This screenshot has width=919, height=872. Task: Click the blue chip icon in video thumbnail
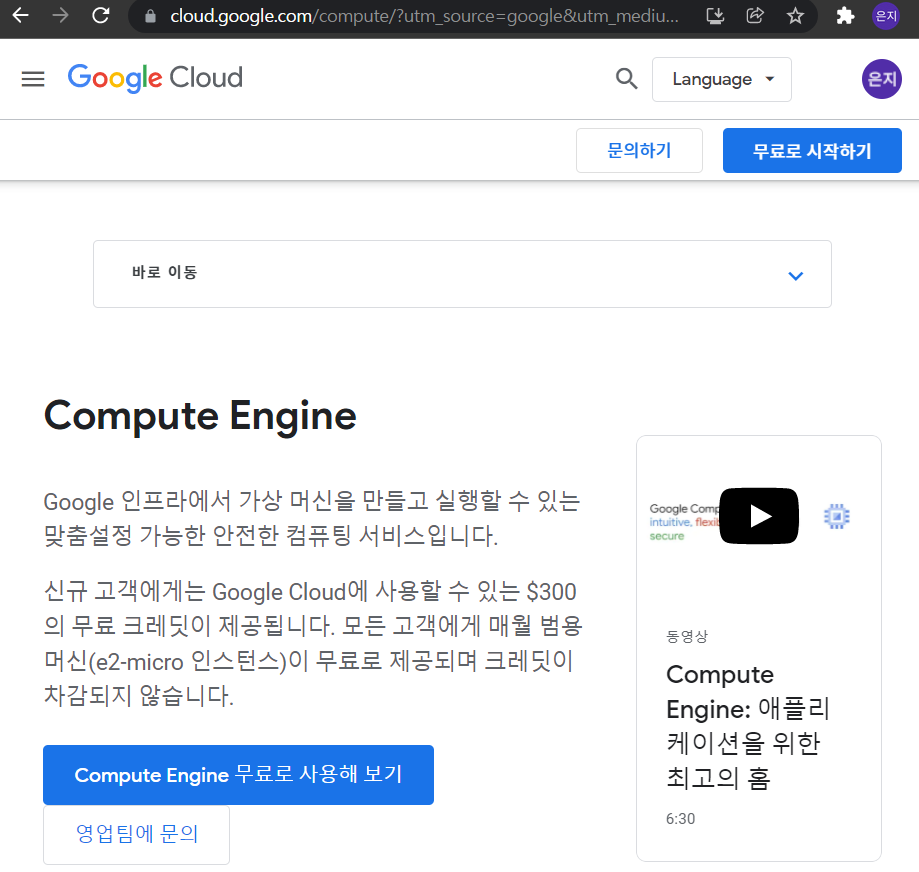[x=837, y=516]
